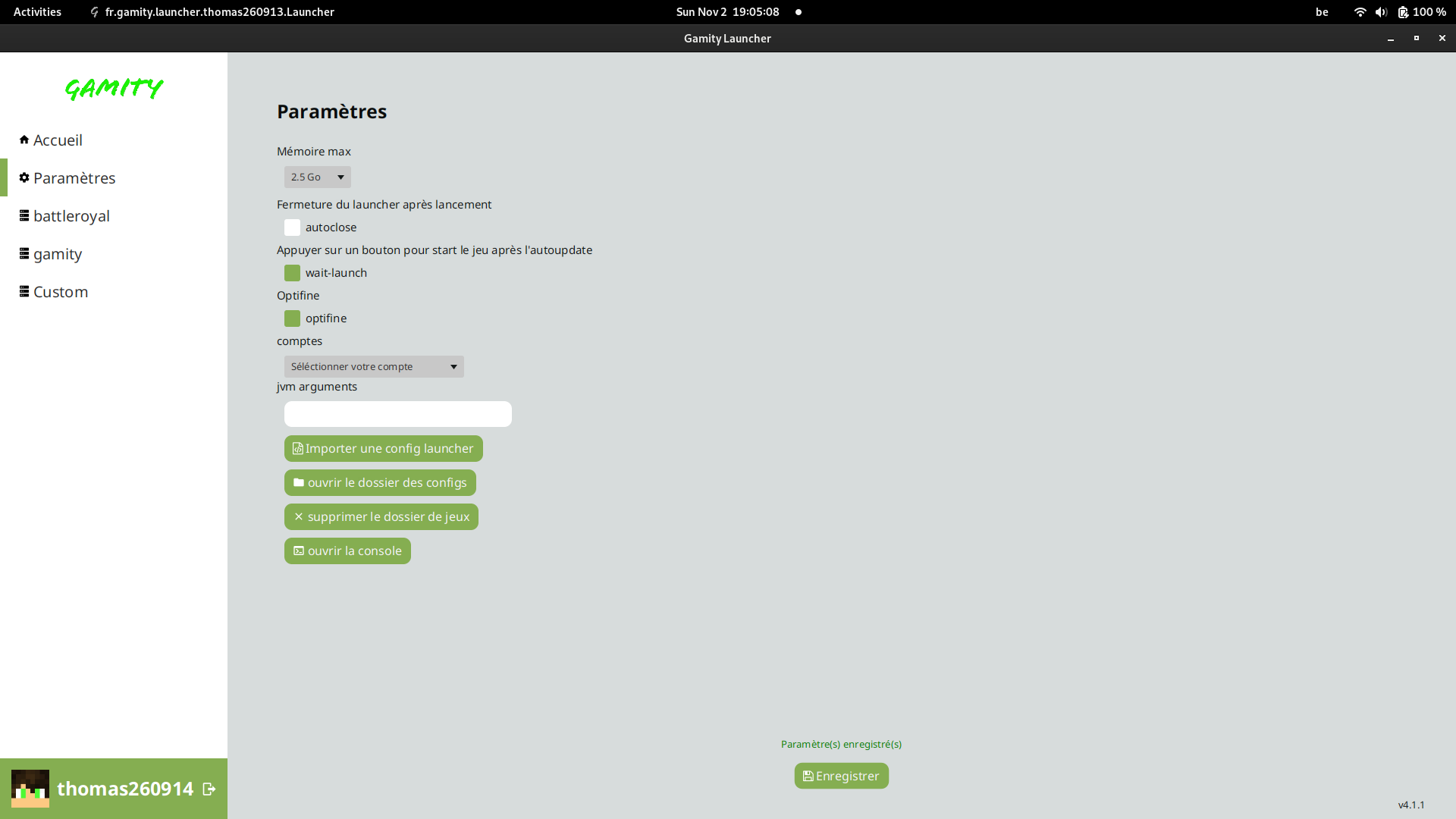The width and height of the screenshot is (1456, 819).
Task: Click the Enregistrer save button
Action: tap(841, 776)
